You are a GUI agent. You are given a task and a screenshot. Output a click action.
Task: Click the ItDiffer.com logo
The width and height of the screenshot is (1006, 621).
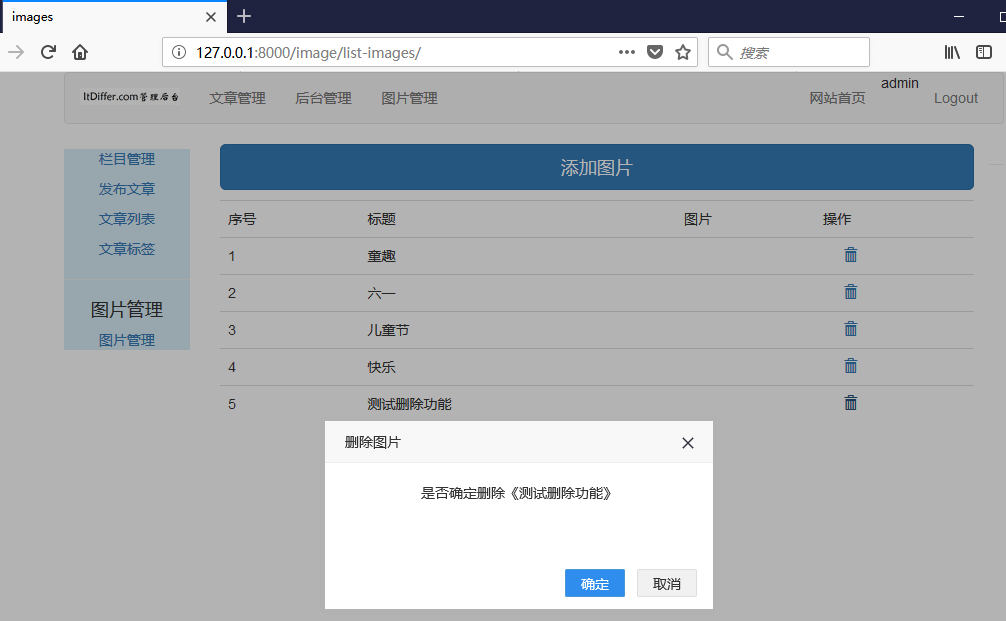coord(131,96)
